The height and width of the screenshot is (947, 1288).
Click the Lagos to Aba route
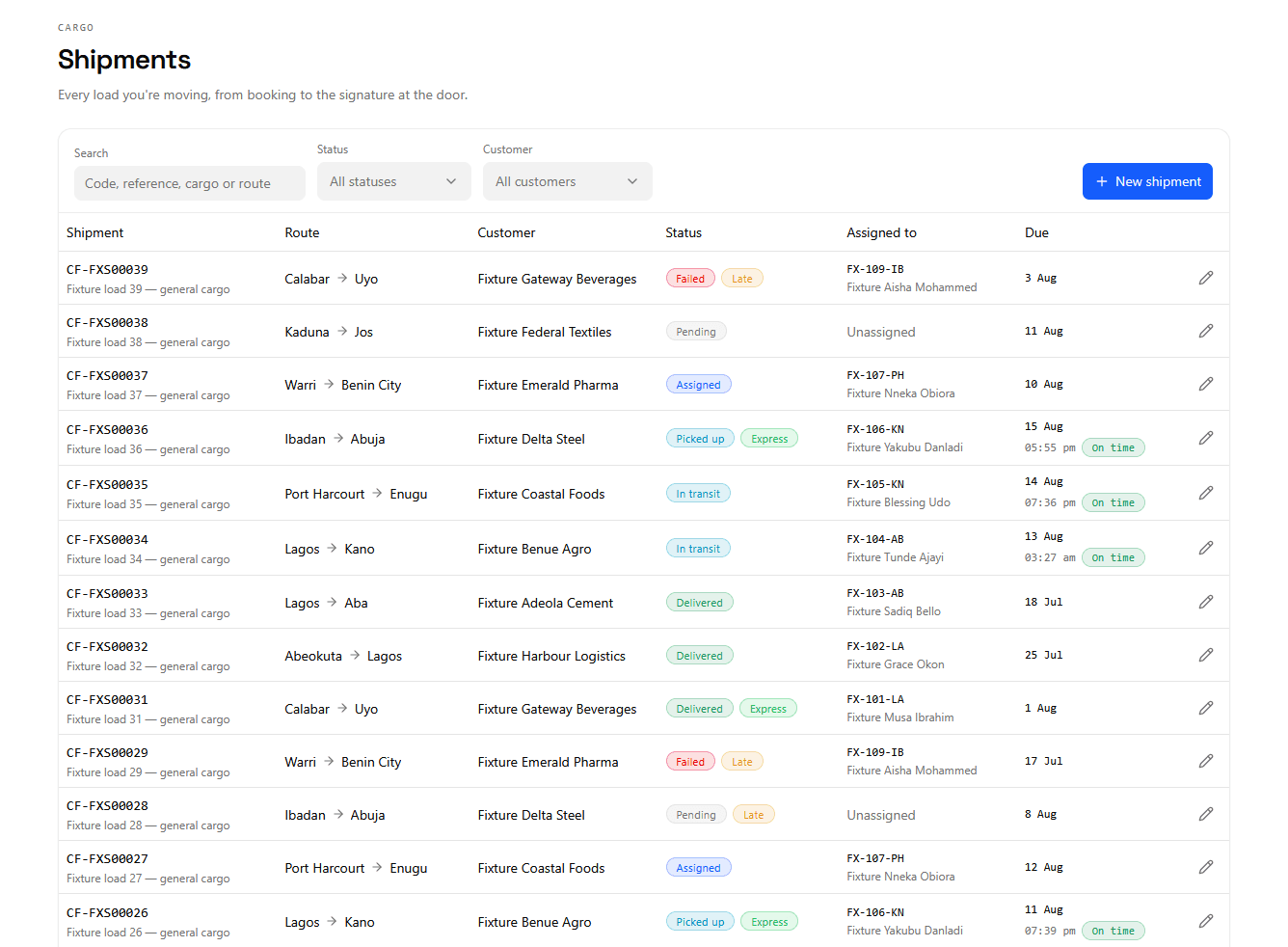[326, 603]
